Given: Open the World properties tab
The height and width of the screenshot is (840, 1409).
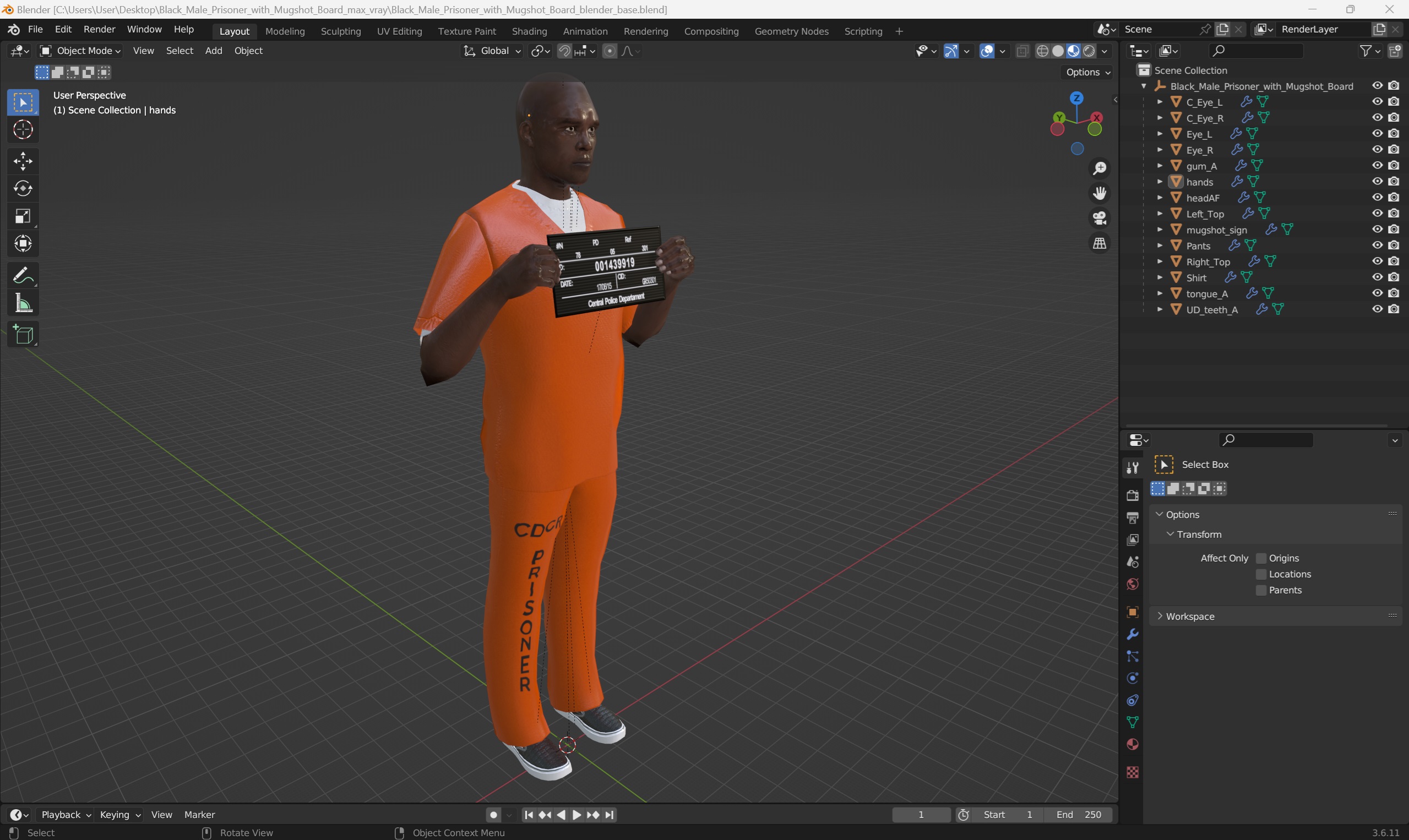Looking at the screenshot, I should click(x=1132, y=583).
